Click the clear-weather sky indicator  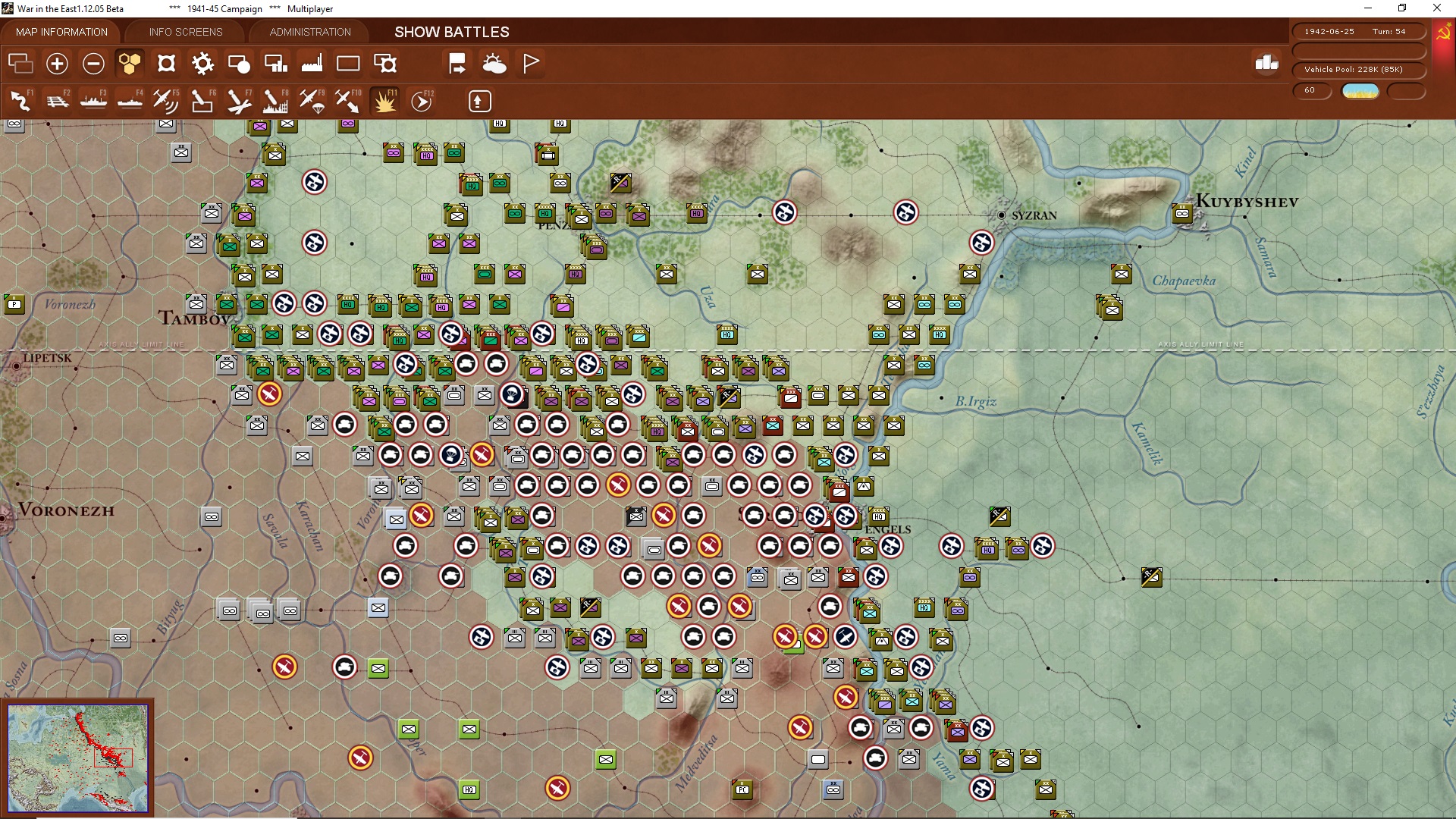(x=1360, y=91)
